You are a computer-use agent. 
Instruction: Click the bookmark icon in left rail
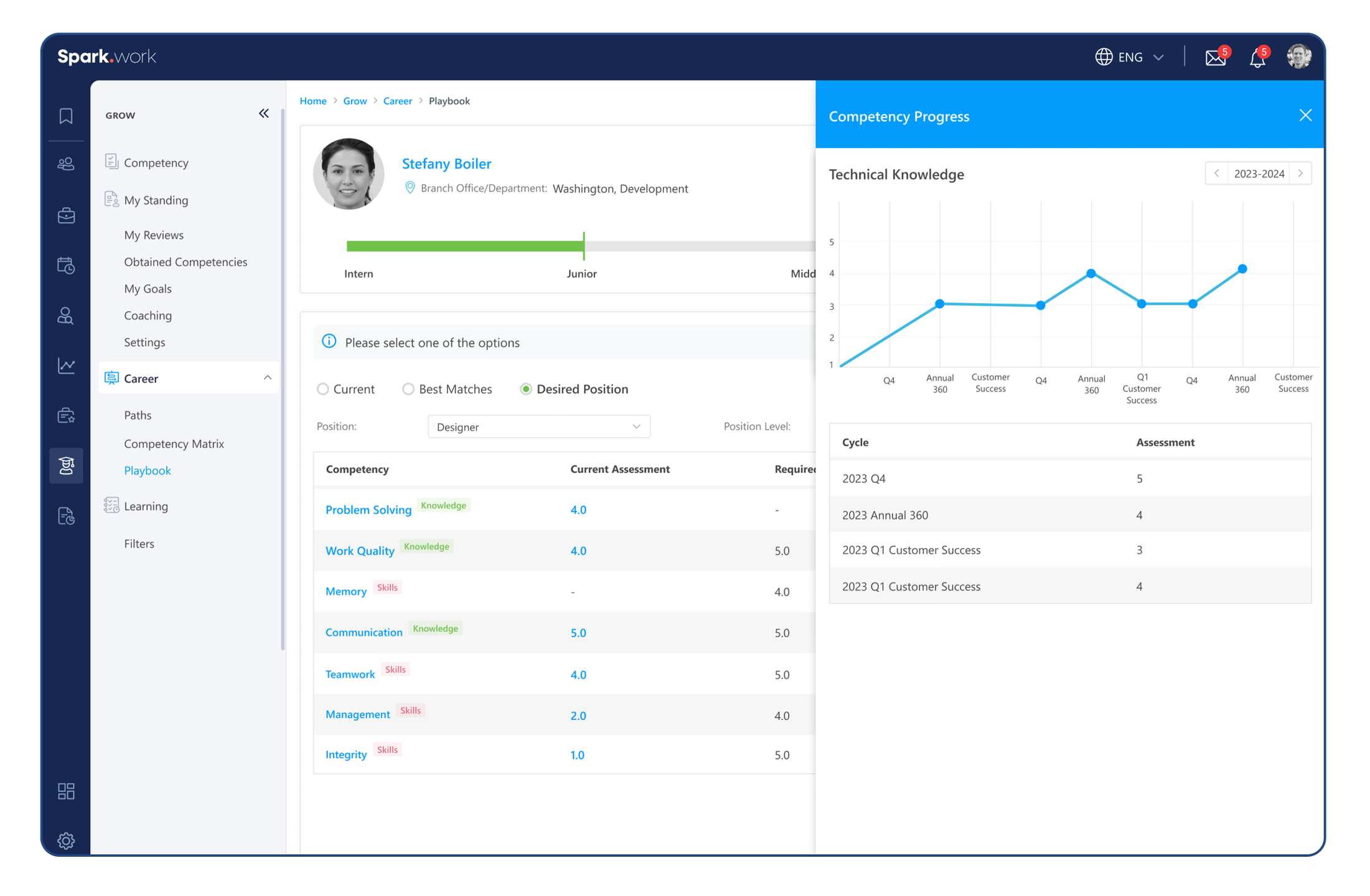tap(66, 116)
